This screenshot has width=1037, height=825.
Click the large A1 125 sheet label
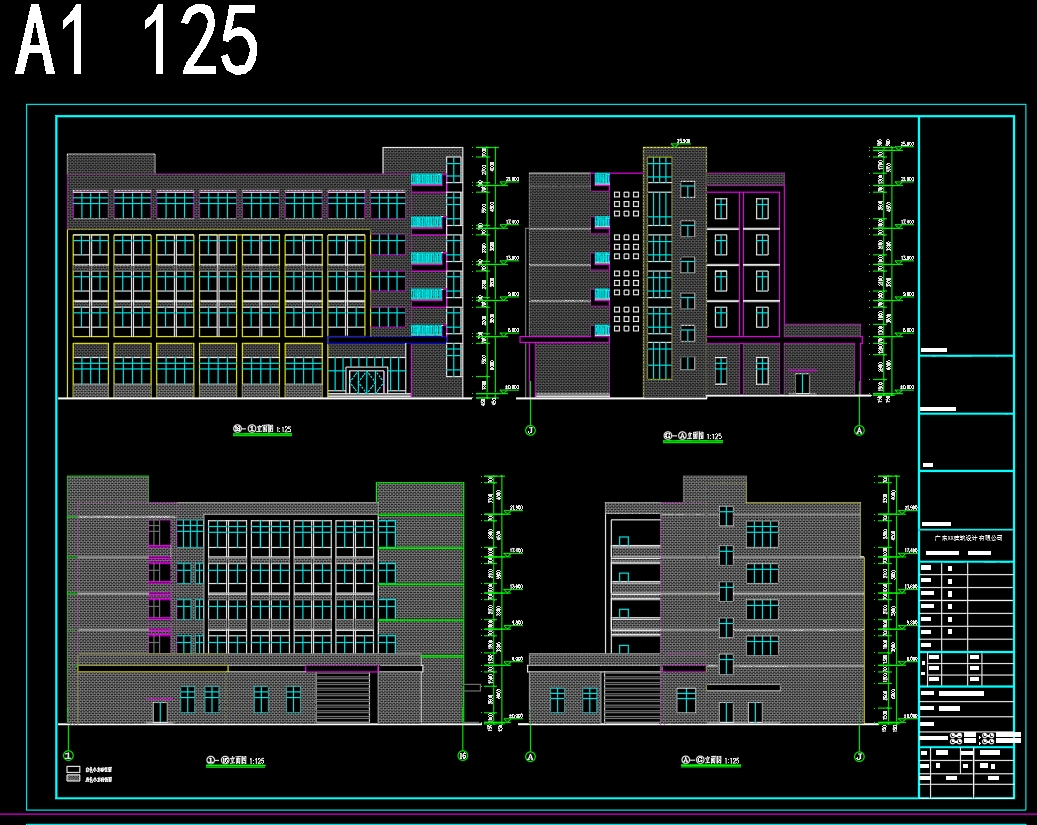(137, 42)
